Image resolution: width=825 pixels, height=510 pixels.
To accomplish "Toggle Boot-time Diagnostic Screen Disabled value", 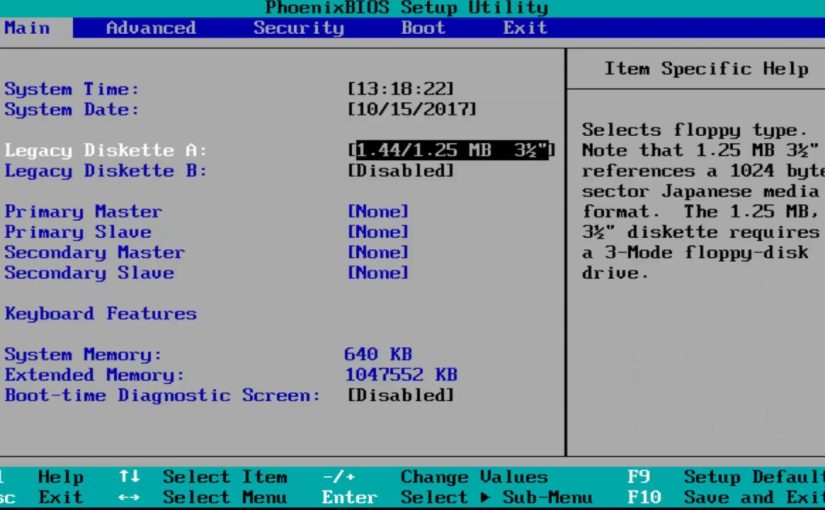I will [x=400, y=395].
